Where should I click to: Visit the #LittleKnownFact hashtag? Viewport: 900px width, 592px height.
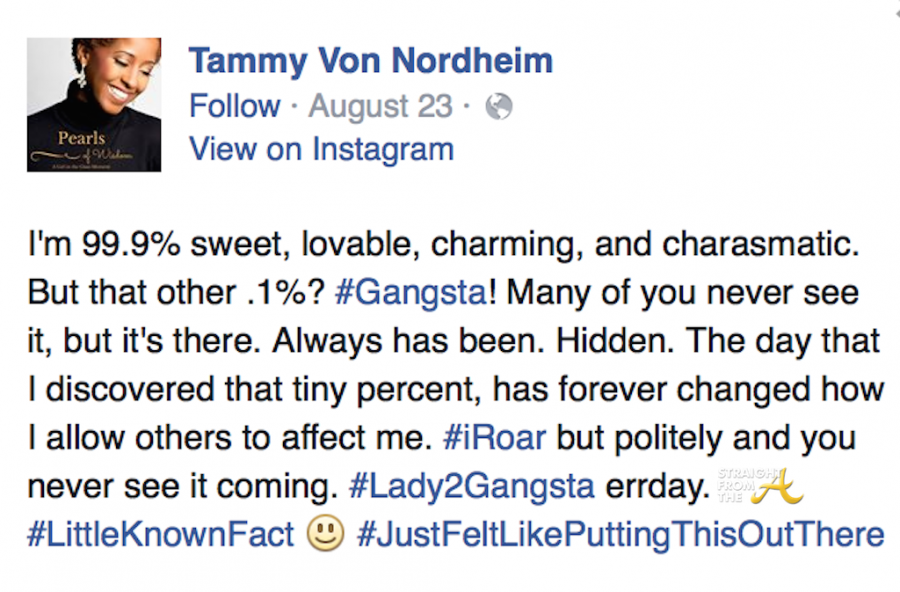tap(161, 533)
